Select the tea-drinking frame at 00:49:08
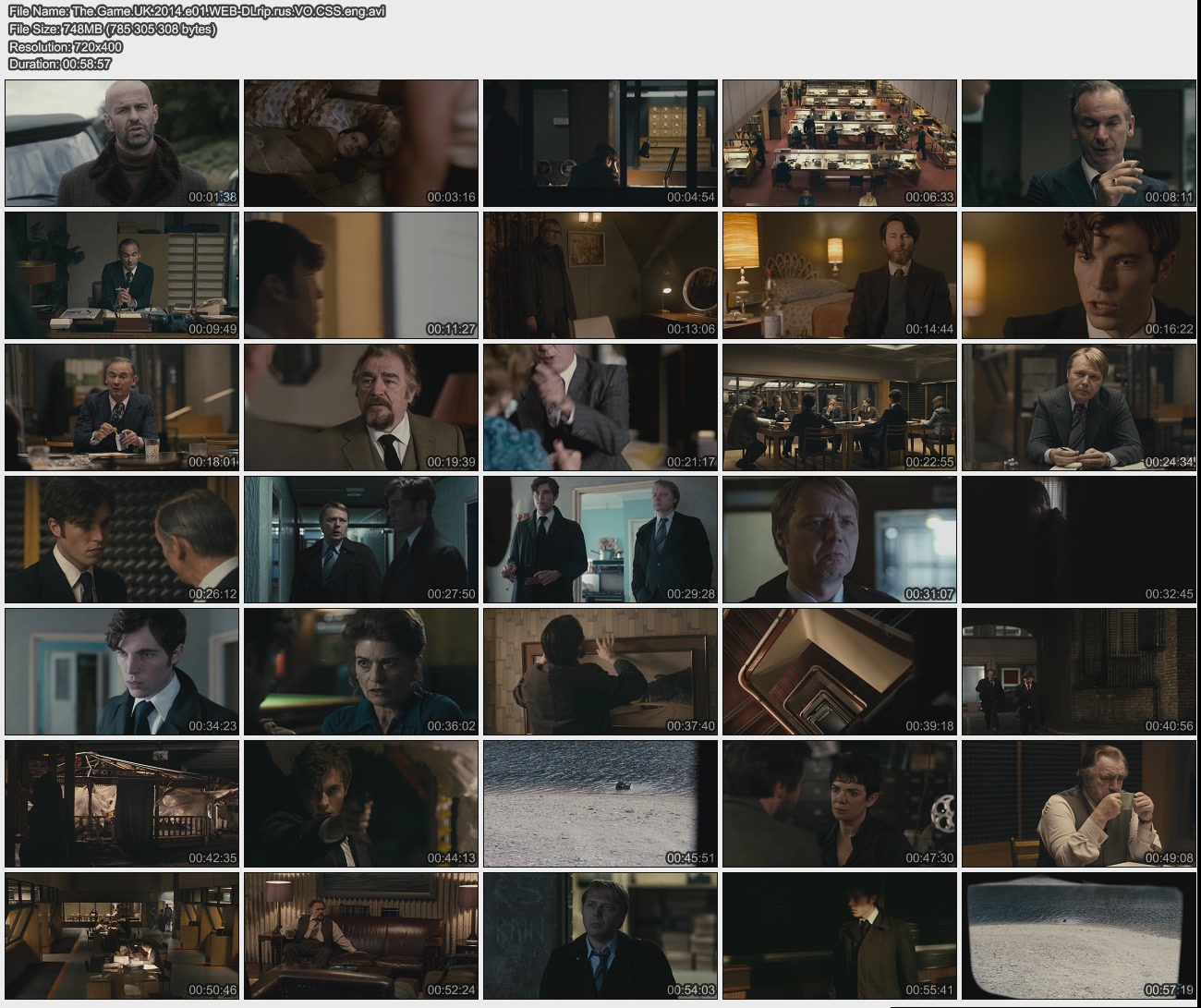 point(1078,804)
